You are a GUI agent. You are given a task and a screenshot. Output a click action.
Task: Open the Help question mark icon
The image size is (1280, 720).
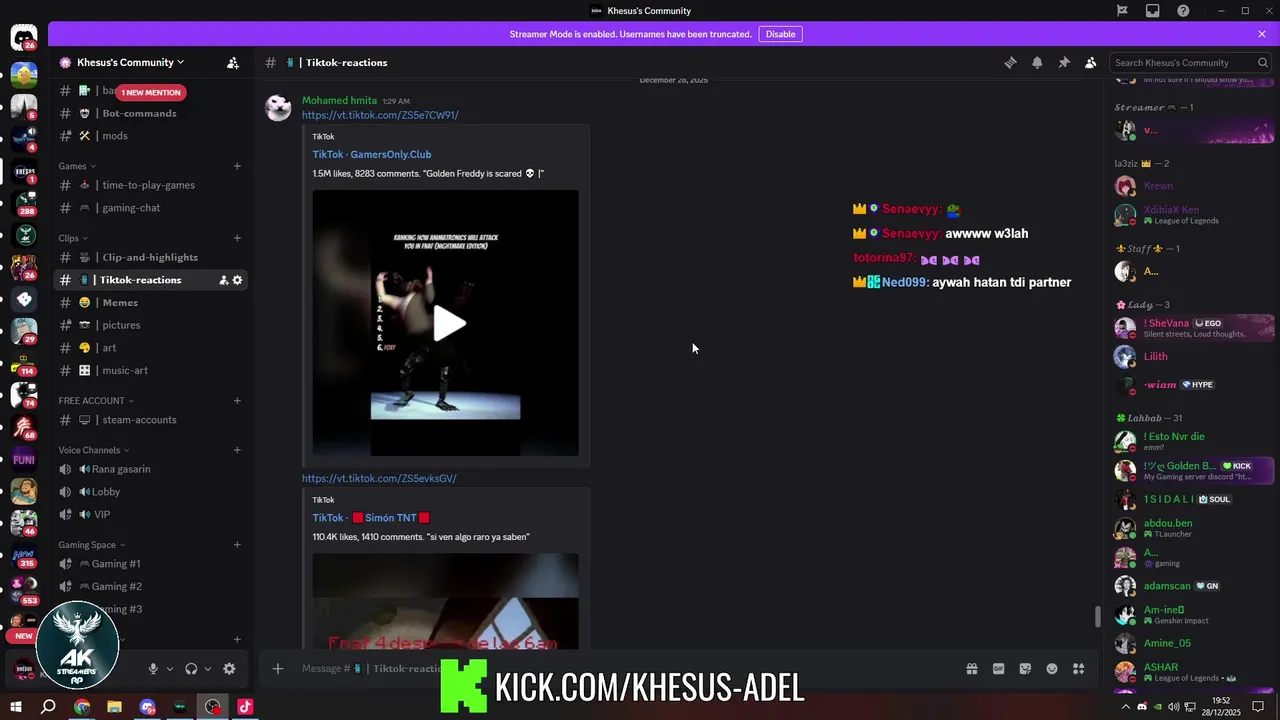click(1183, 11)
